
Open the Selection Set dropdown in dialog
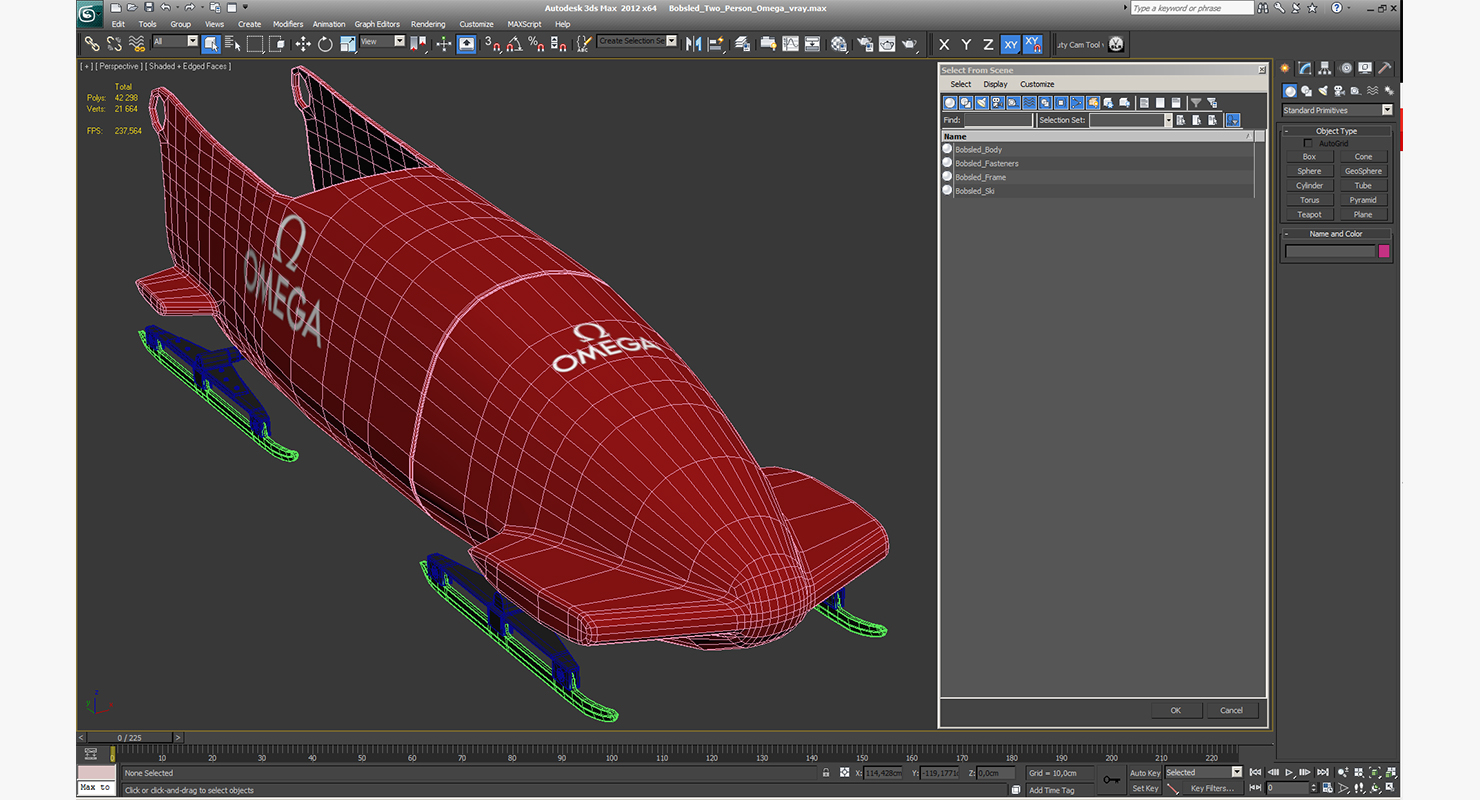1131,120
